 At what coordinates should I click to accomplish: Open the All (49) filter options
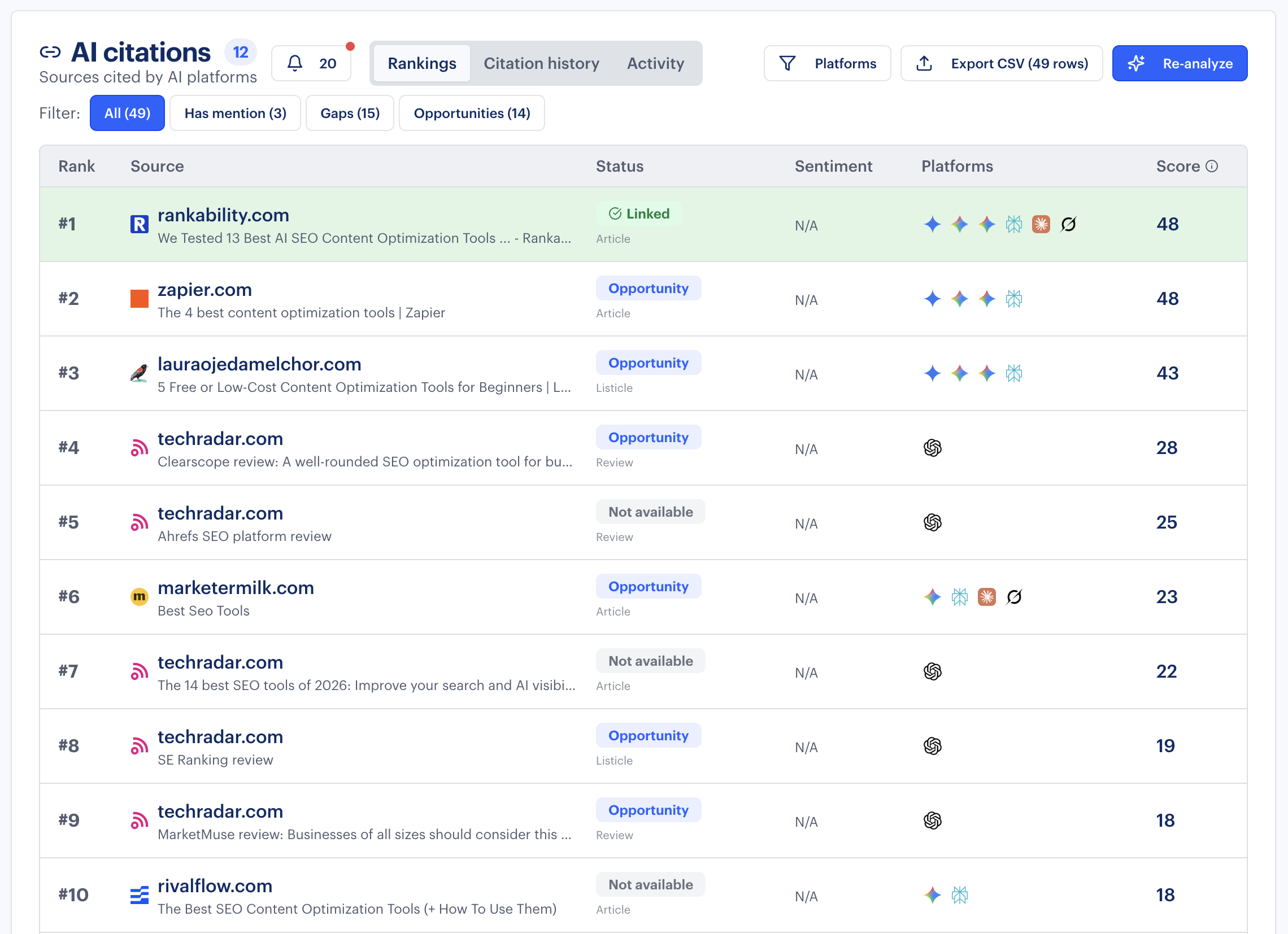127,113
